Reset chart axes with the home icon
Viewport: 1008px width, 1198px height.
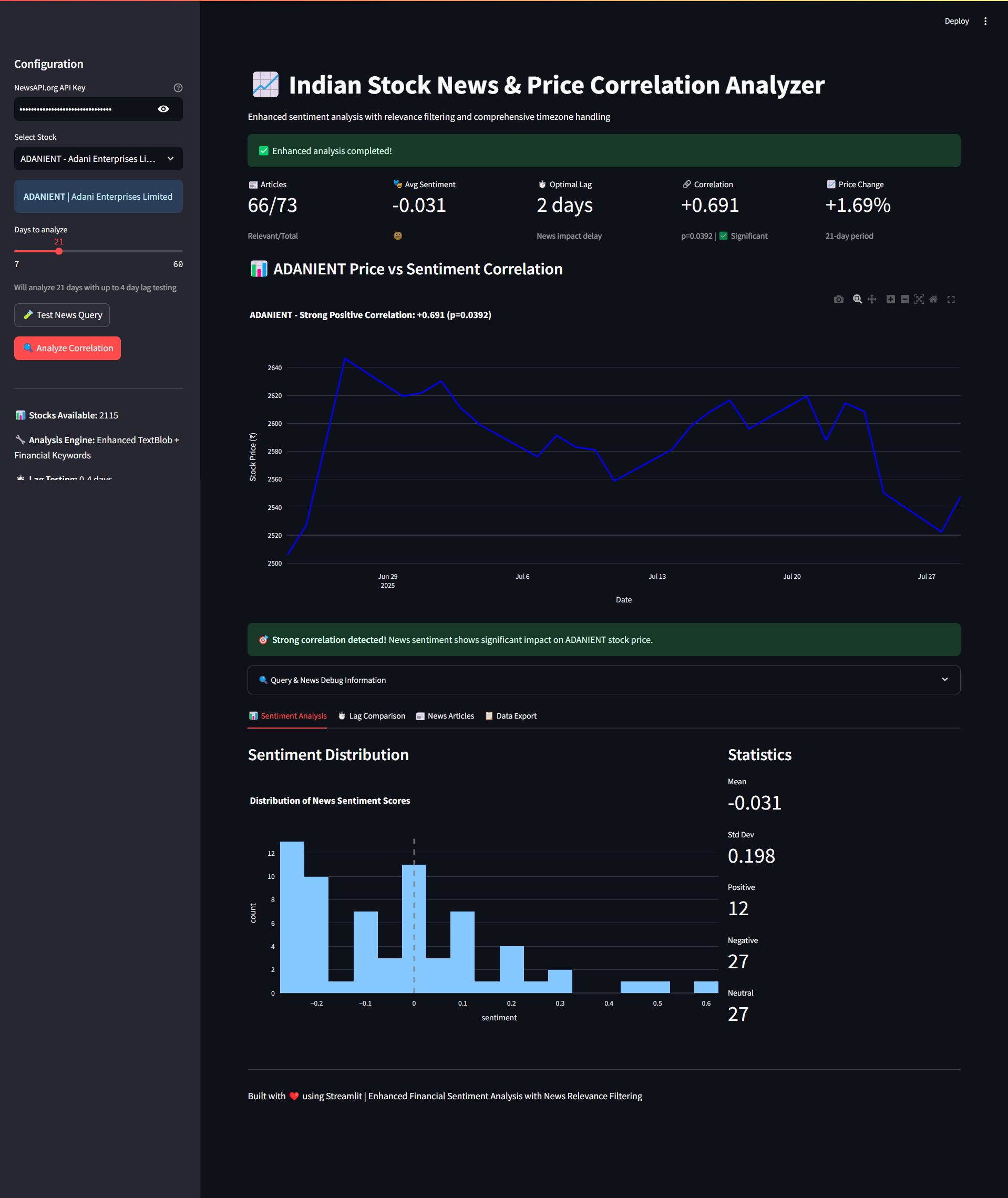coord(933,299)
